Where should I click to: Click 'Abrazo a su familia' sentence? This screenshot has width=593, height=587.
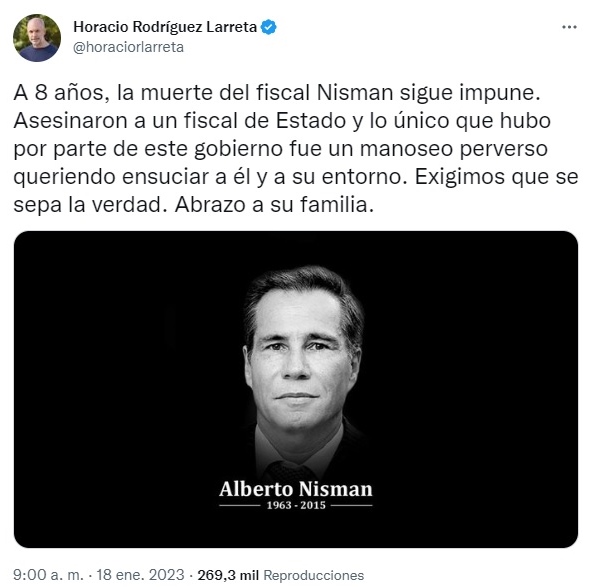coord(274,205)
